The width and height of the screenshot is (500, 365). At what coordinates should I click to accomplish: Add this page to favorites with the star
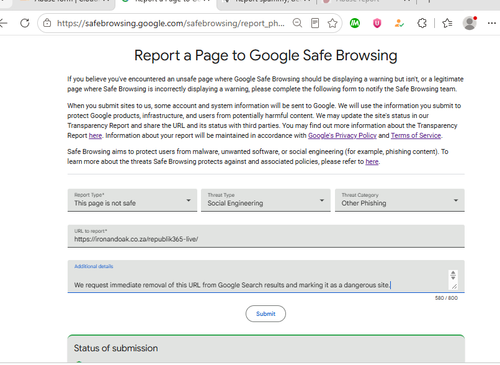(x=332, y=23)
